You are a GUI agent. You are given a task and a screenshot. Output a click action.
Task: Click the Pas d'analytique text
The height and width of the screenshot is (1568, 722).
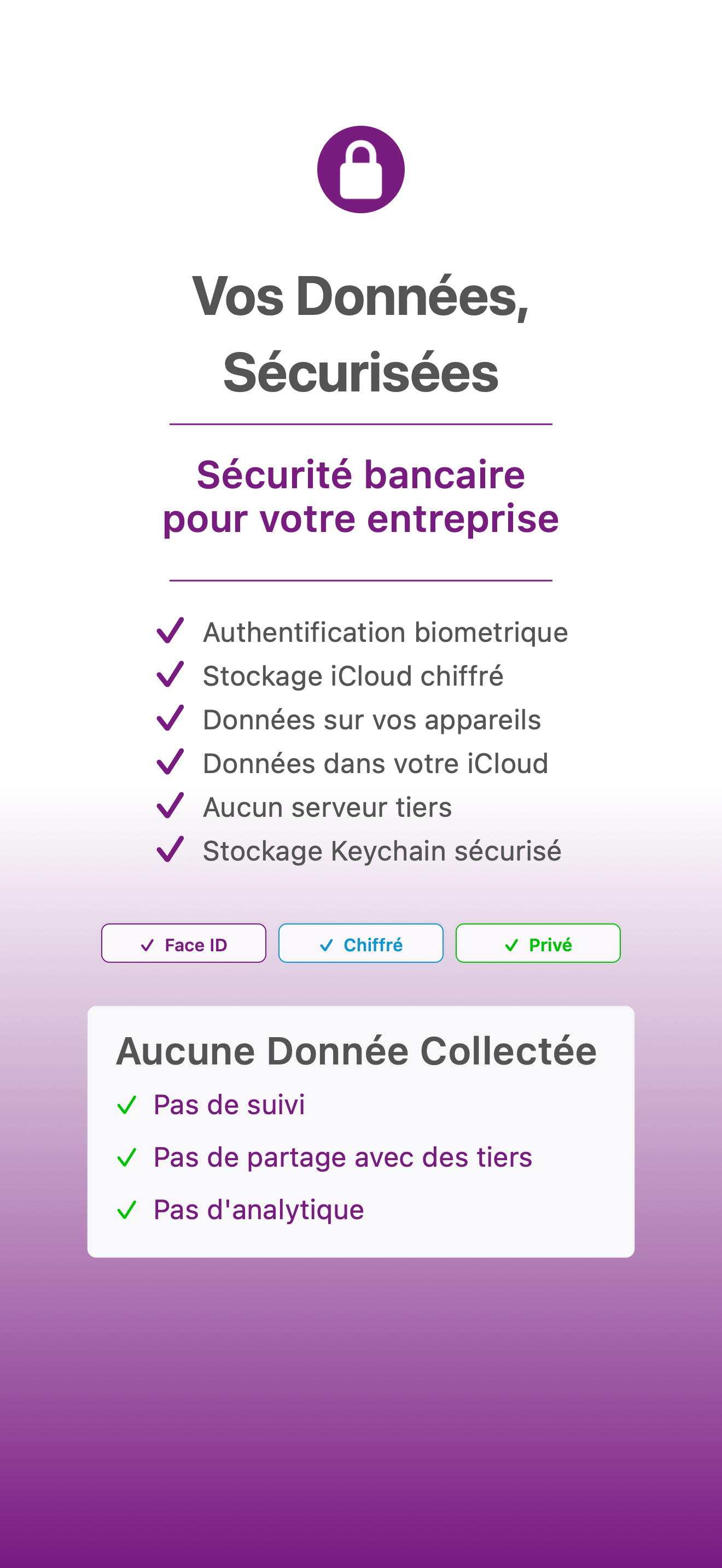(258, 1209)
